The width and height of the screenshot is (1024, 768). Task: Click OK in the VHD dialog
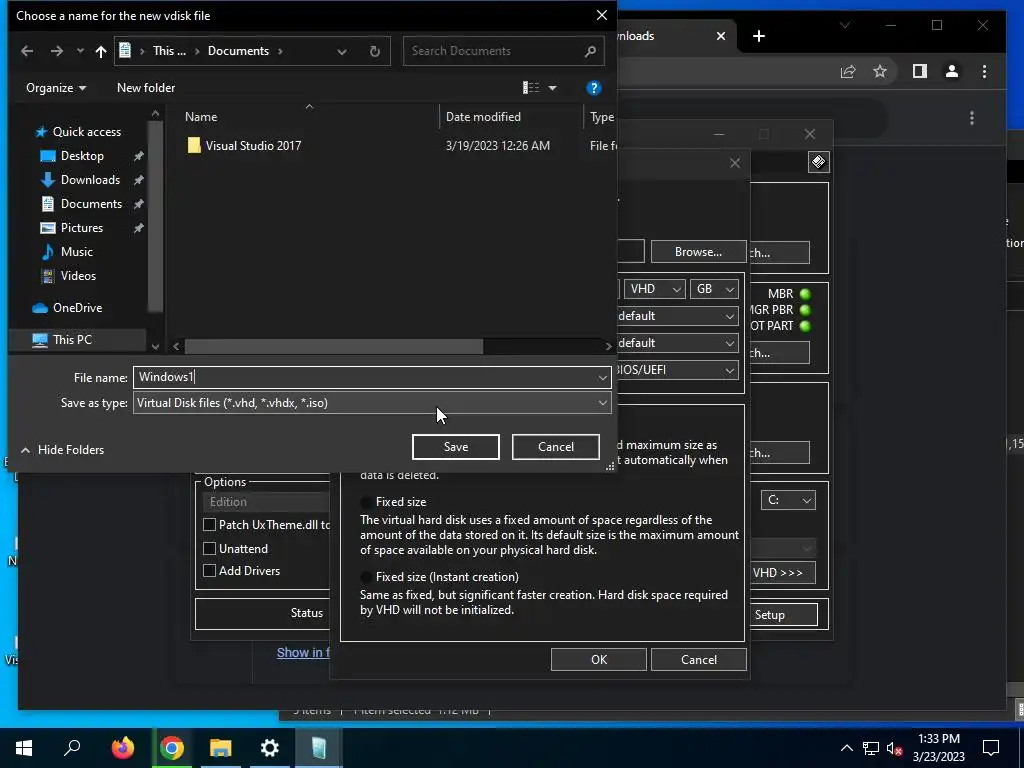pos(599,660)
